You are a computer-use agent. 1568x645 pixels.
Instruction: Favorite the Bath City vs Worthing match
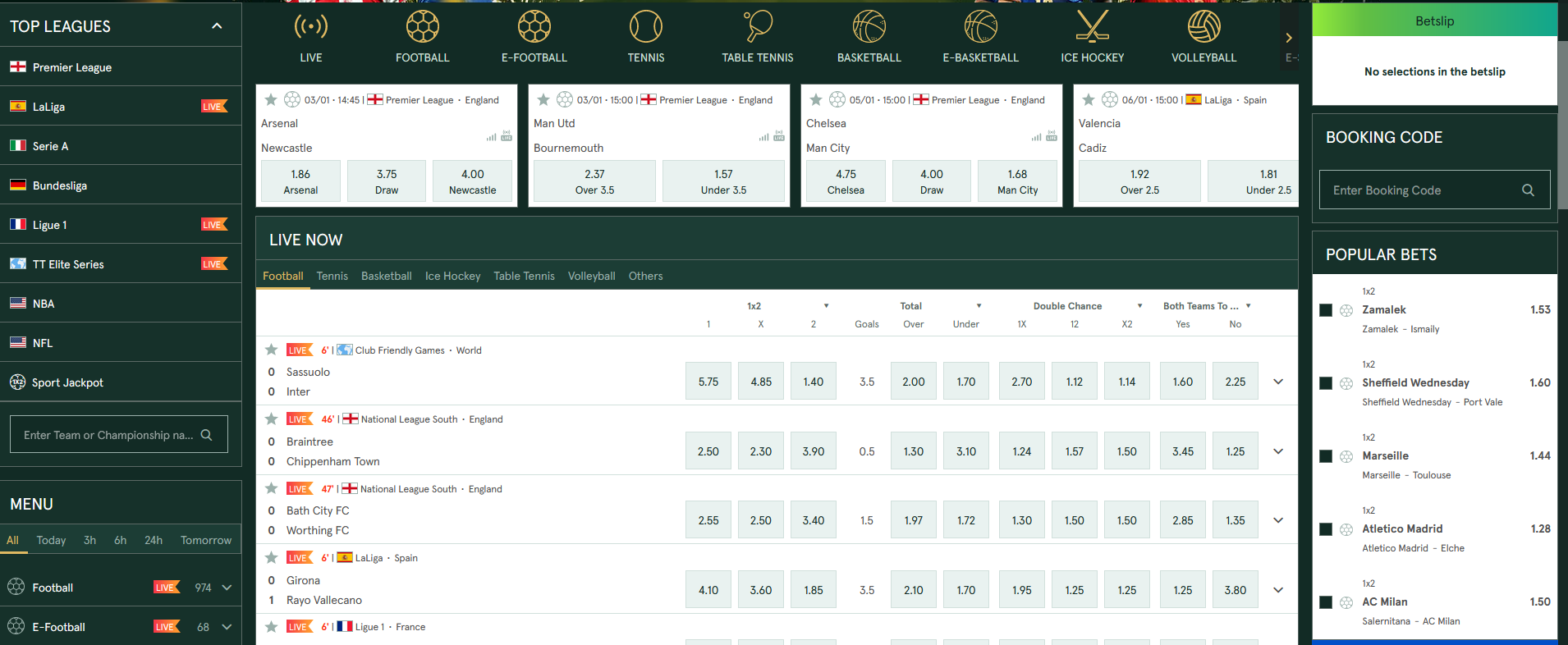click(271, 488)
